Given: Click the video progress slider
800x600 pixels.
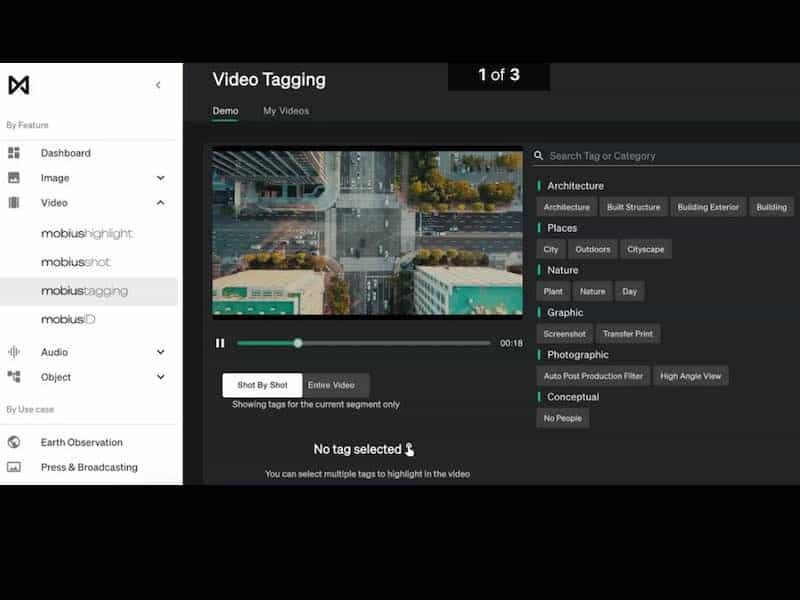Looking at the screenshot, I should point(364,343).
